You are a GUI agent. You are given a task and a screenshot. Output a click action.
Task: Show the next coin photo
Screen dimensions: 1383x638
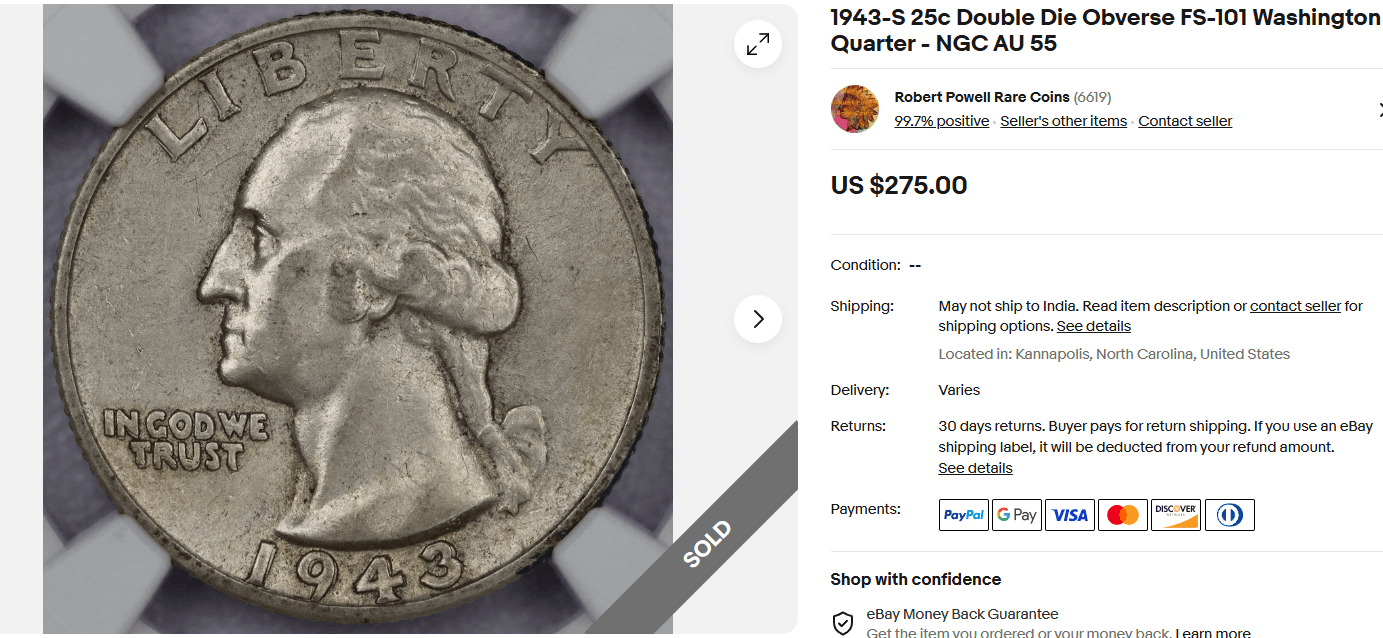point(757,319)
